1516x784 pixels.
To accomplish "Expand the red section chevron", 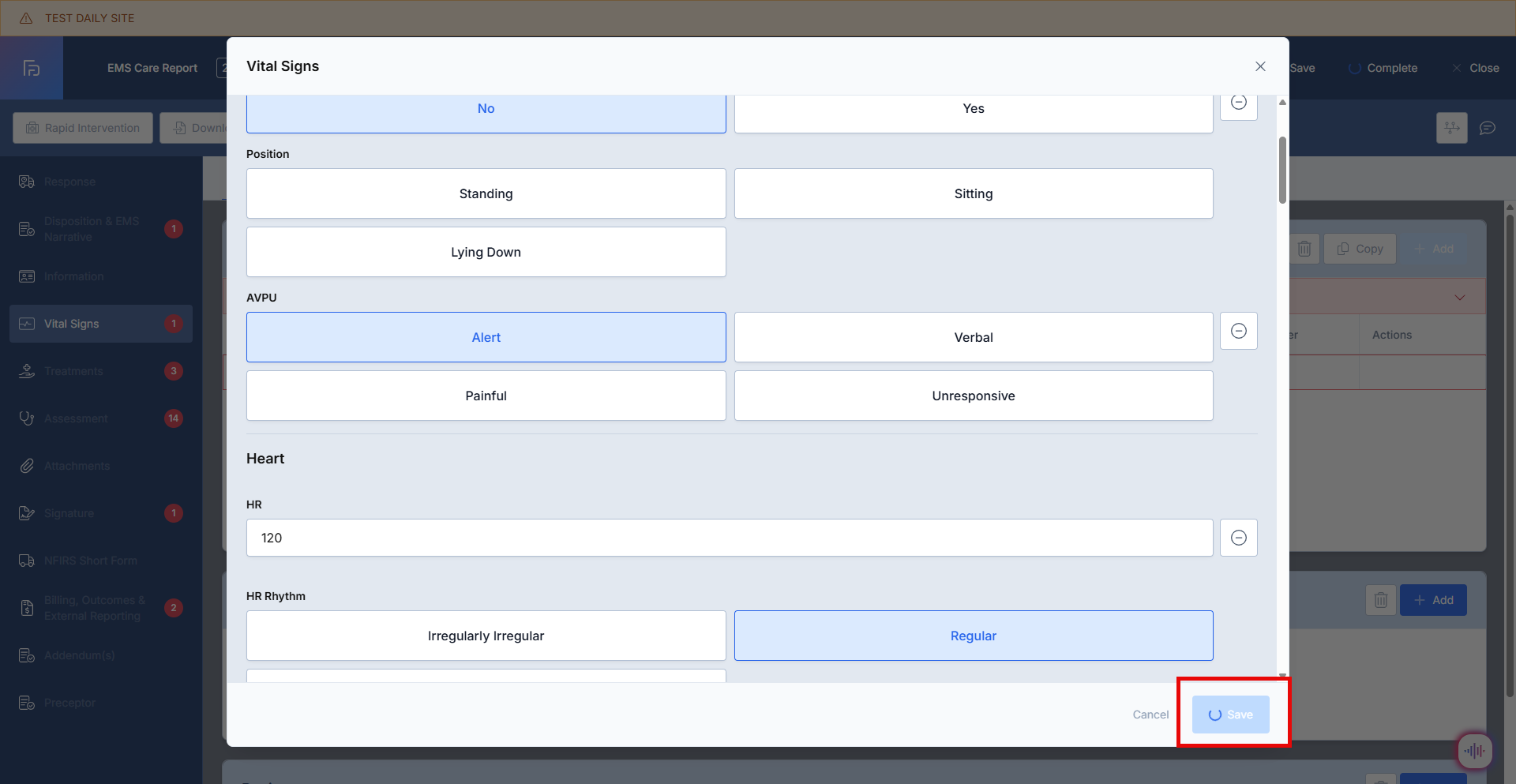I will point(1459,298).
